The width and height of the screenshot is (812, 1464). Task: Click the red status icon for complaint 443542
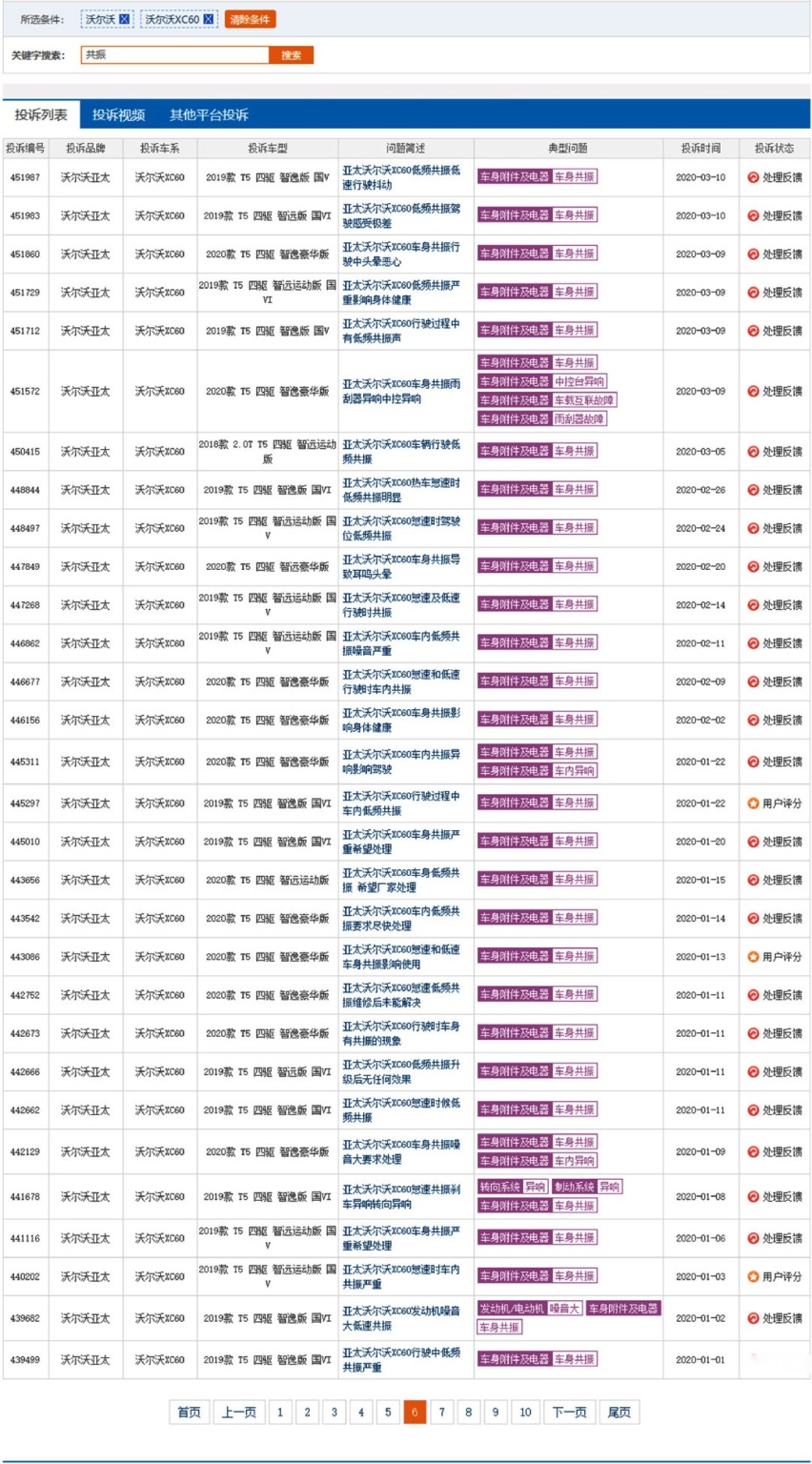tap(753, 919)
